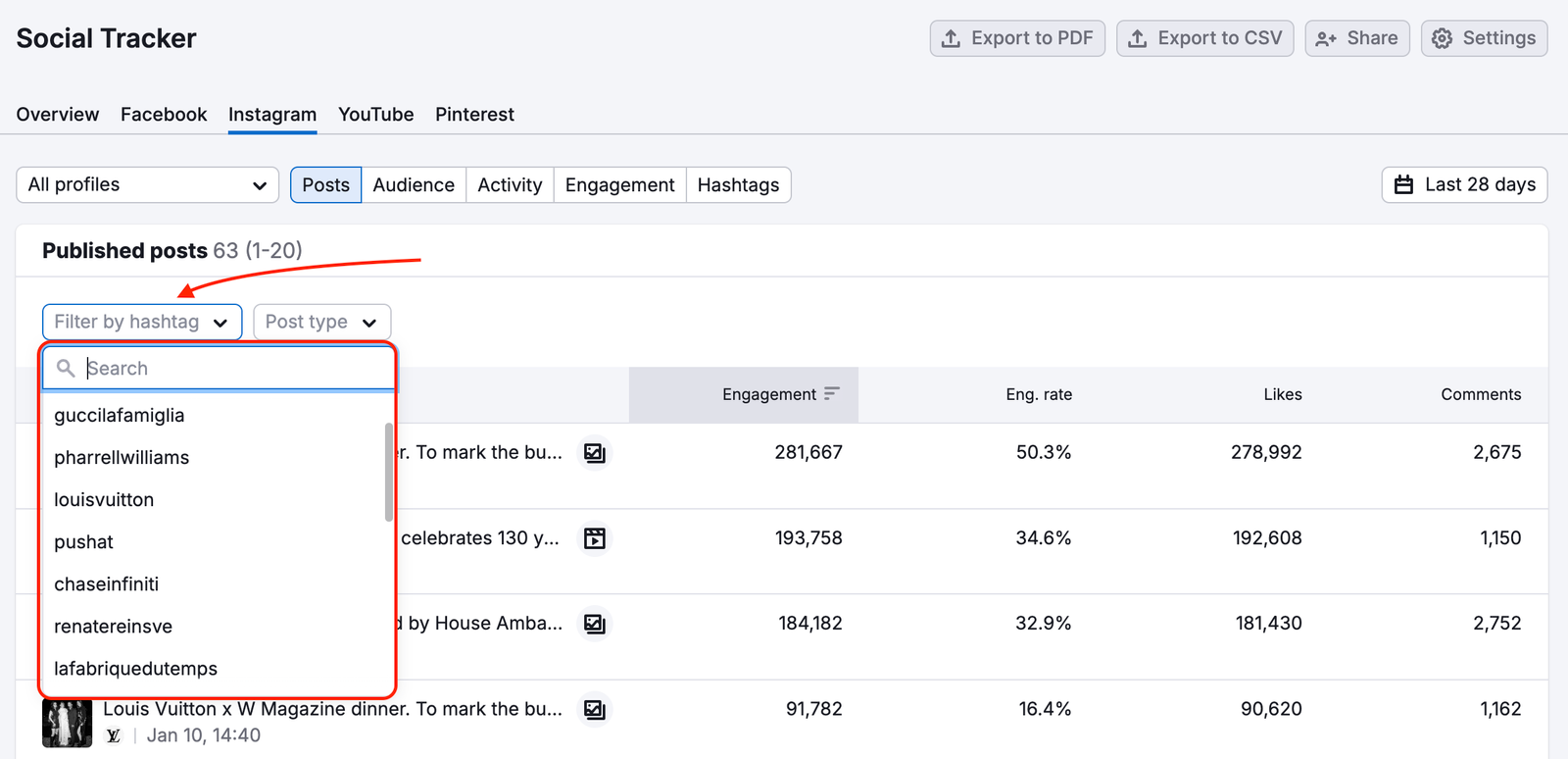This screenshot has height=759, width=1568.
Task: Select the louisvuitton hashtag option
Action: point(104,500)
